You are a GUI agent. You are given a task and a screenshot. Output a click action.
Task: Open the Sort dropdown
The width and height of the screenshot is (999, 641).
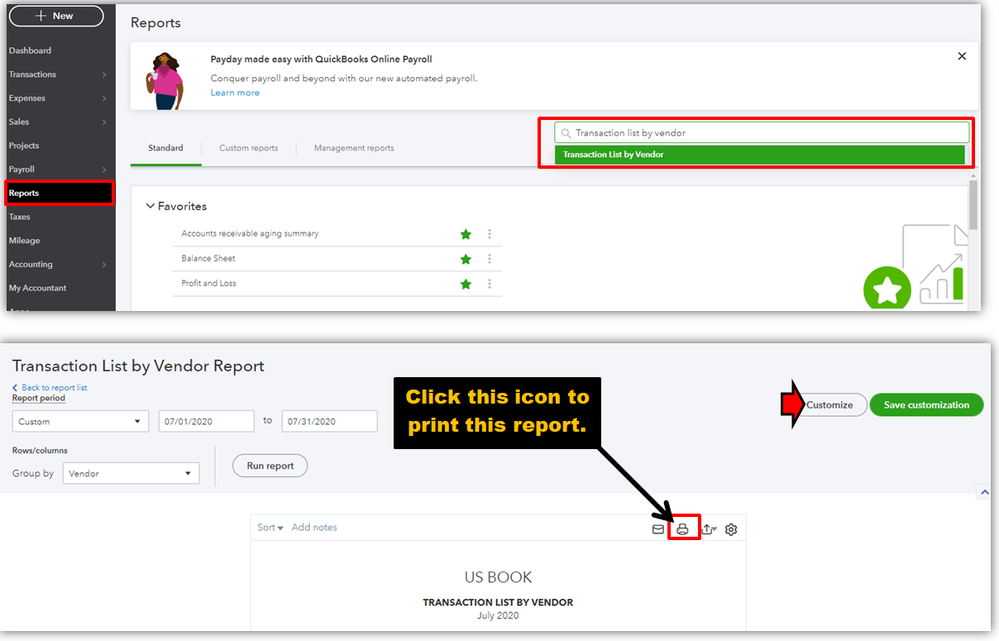coord(270,528)
